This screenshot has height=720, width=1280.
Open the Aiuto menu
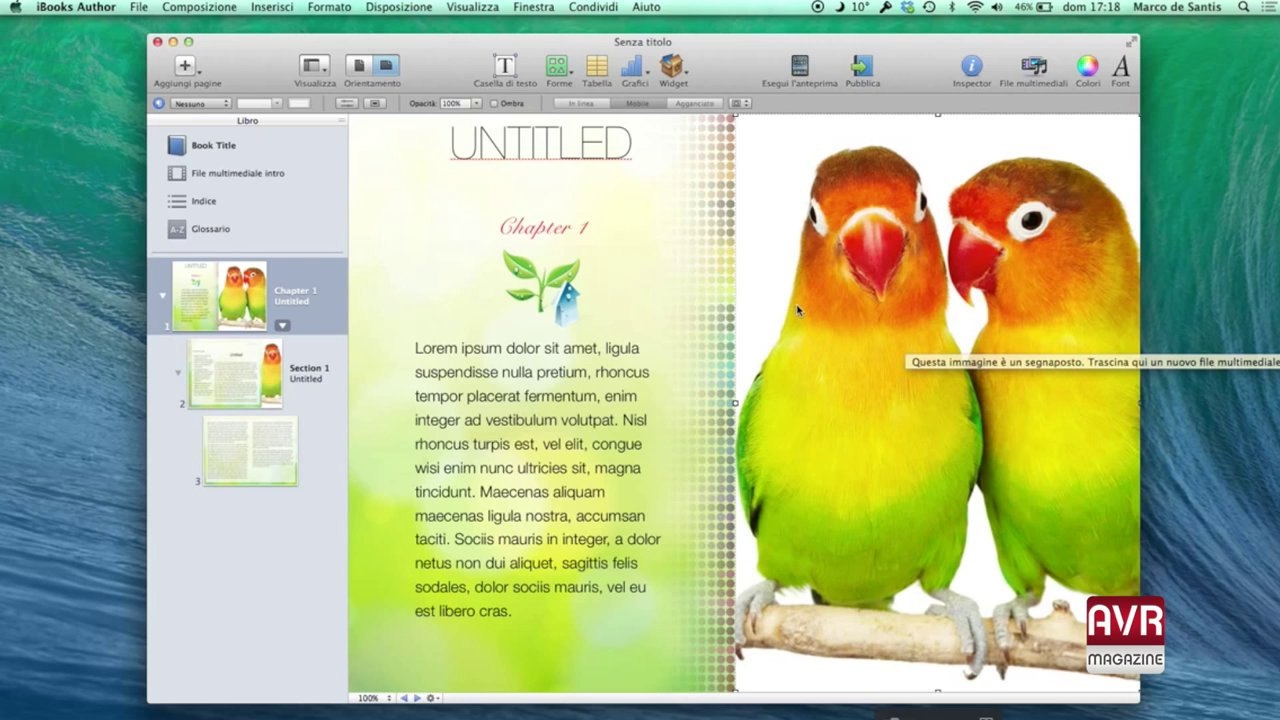[646, 7]
